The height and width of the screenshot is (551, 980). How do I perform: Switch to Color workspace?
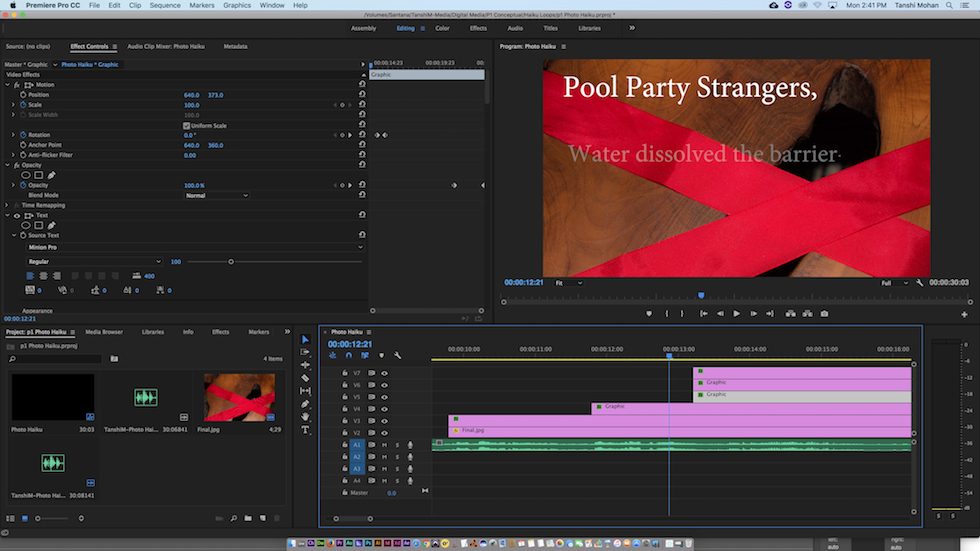[442, 28]
